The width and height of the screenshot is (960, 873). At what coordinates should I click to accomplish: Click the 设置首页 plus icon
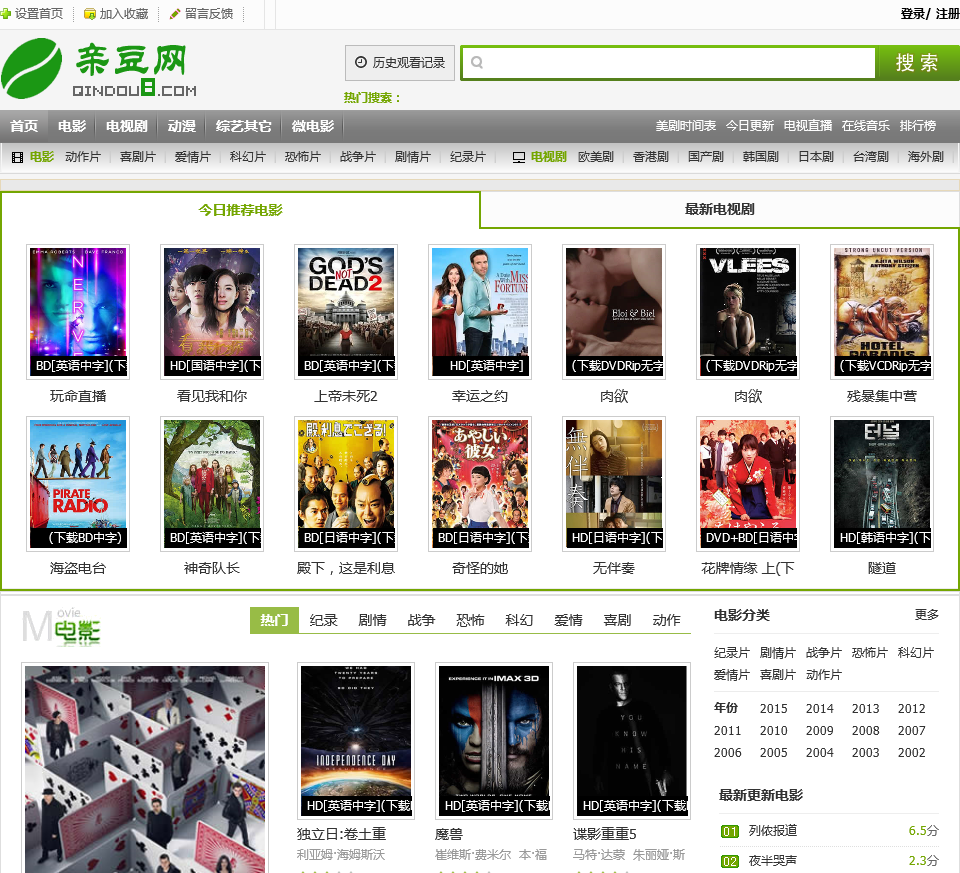6,13
